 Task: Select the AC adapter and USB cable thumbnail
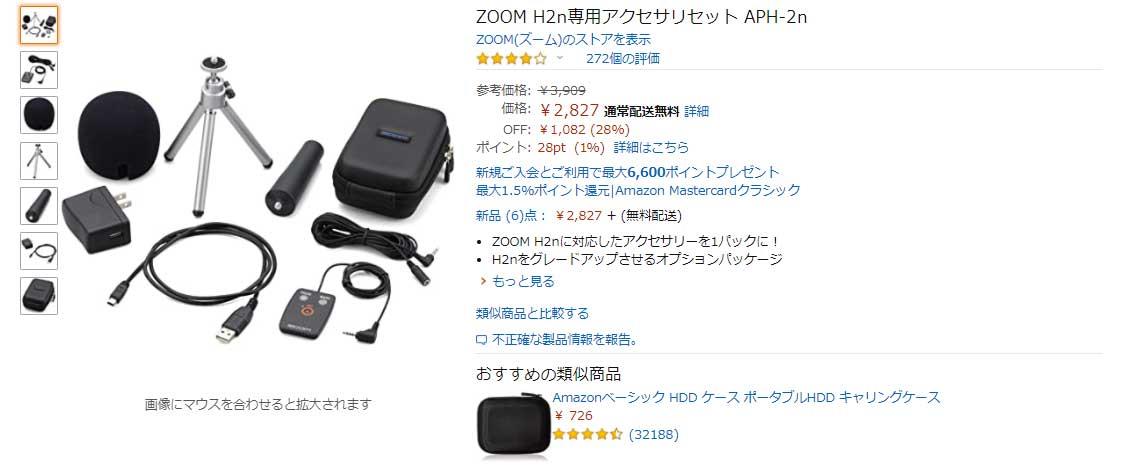[39, 250]
